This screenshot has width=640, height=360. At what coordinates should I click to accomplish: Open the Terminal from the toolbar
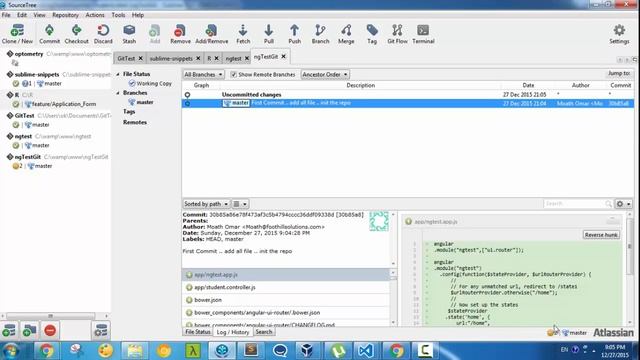point(423,34)
